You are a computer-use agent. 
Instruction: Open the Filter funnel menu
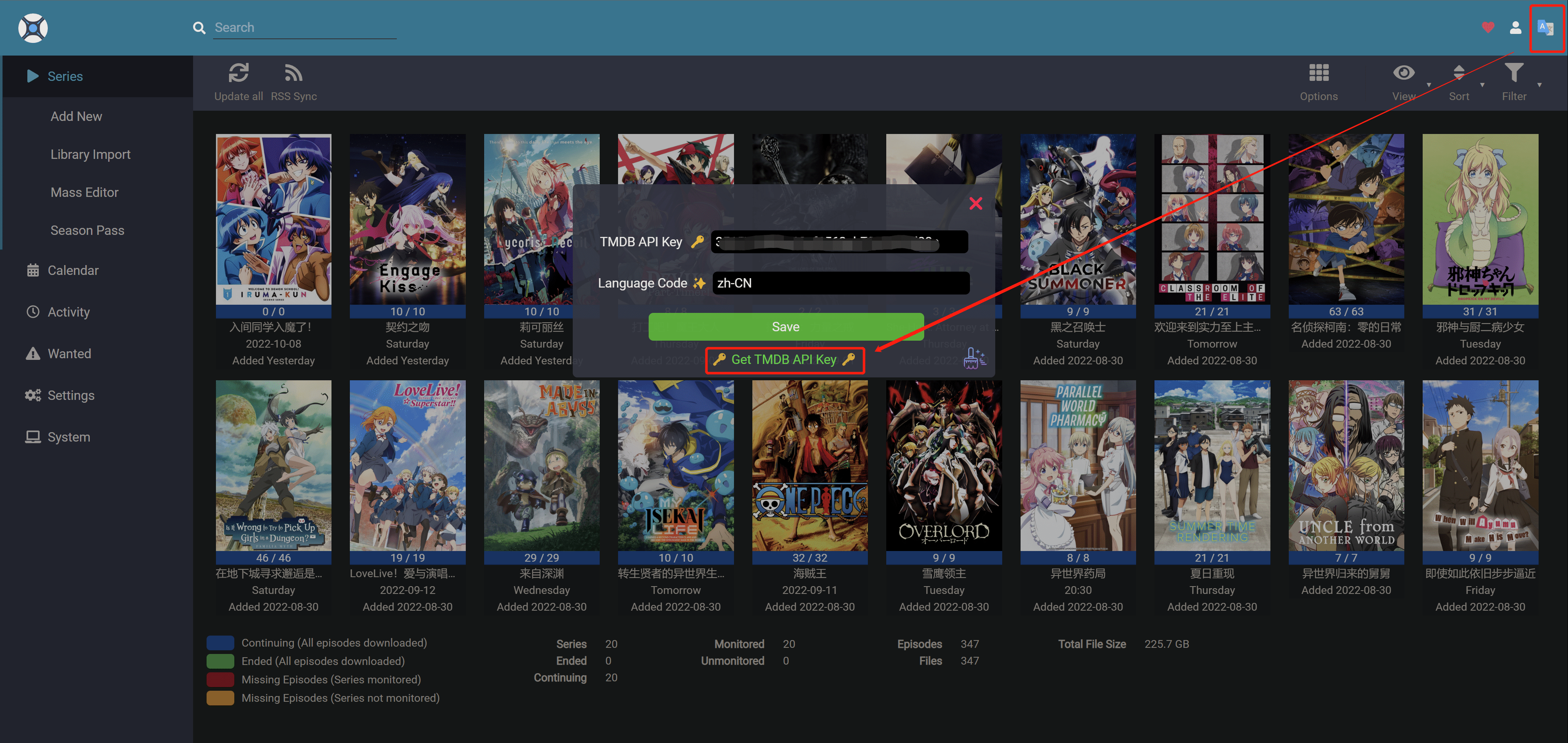click(x=1514, y=73)
